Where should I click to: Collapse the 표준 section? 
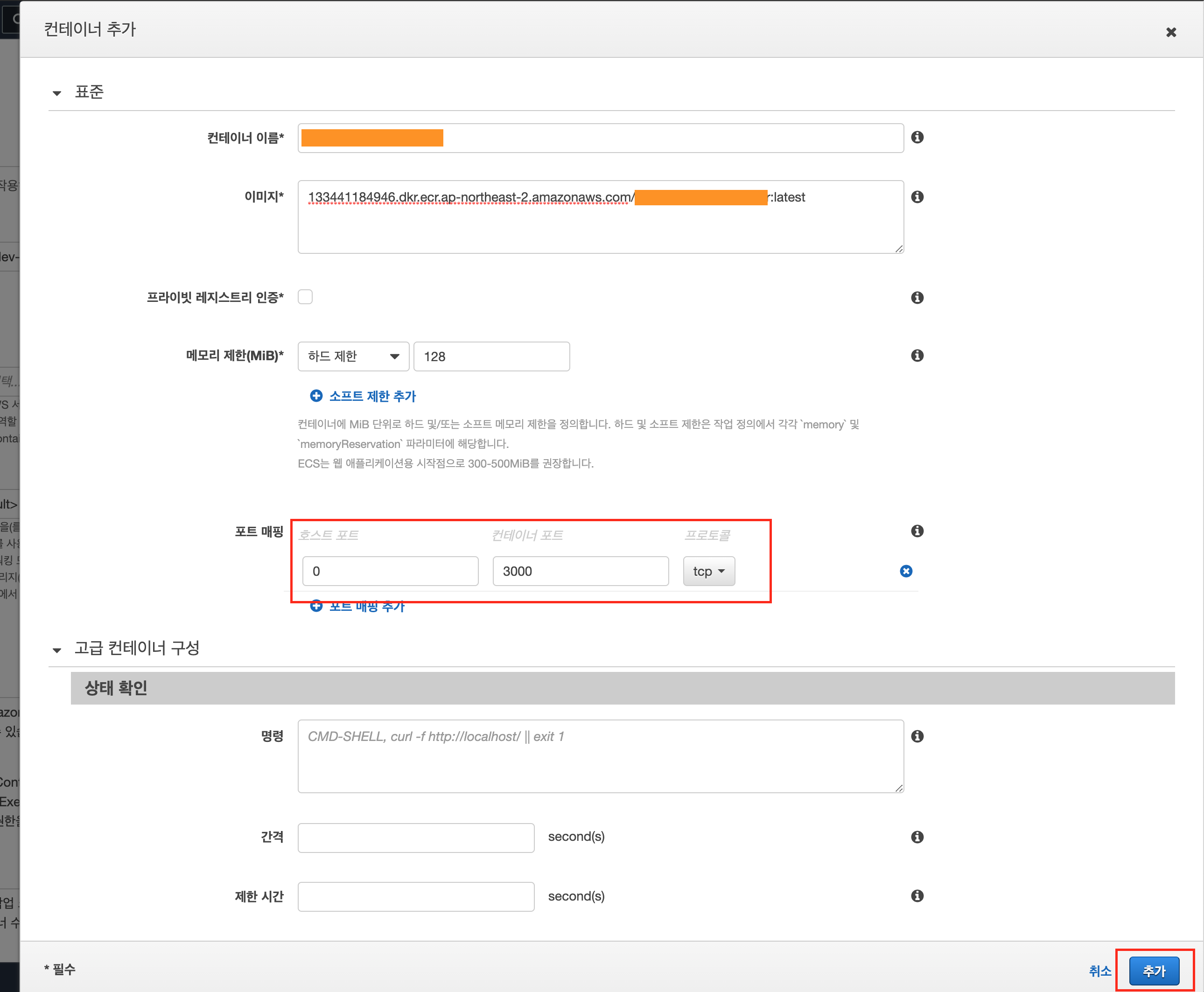click(x=57, y=93)
